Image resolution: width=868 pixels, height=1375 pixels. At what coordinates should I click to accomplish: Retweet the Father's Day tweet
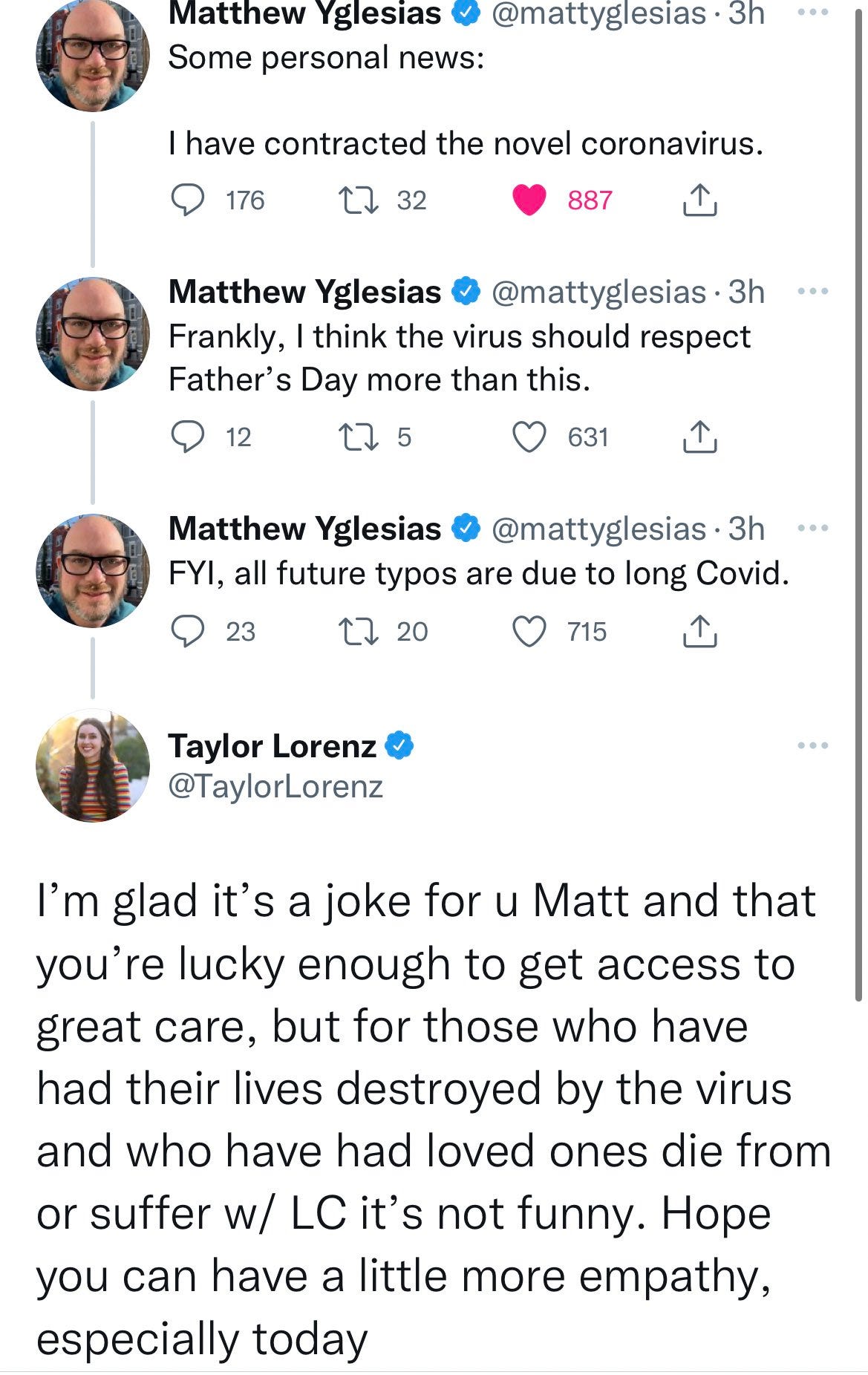coord(359,437)
